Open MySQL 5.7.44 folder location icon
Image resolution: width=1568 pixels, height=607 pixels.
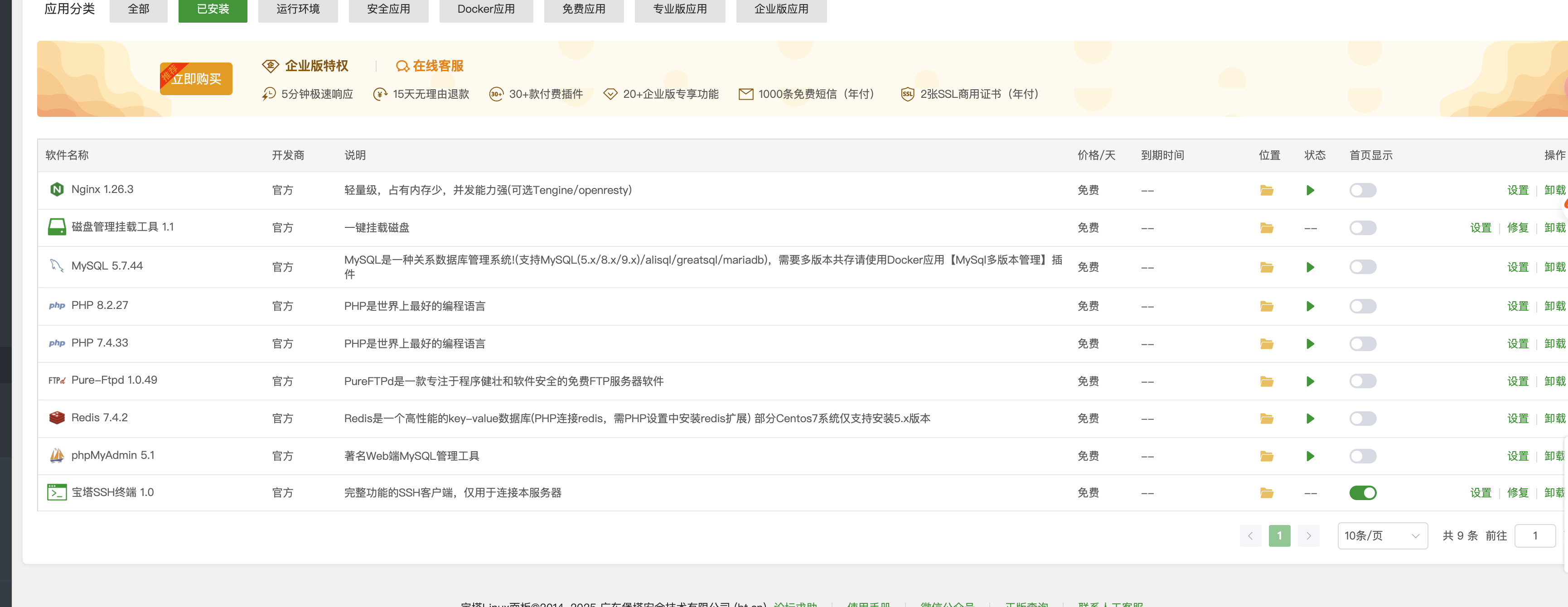(1267, 267)
